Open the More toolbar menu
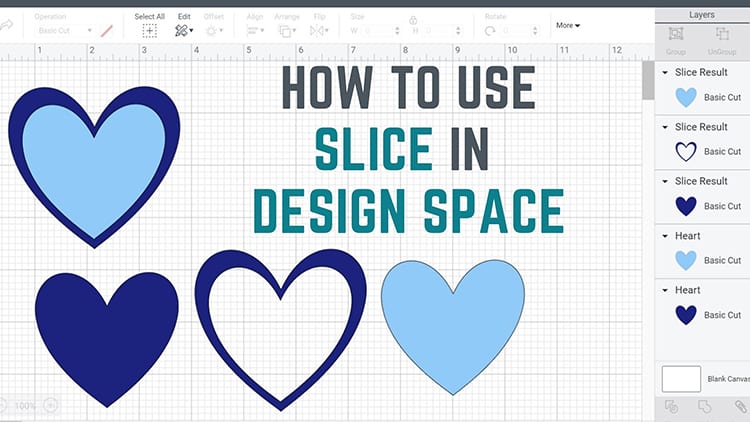Image resolution: width=750 pixels, height=422 pixels. 568,25
